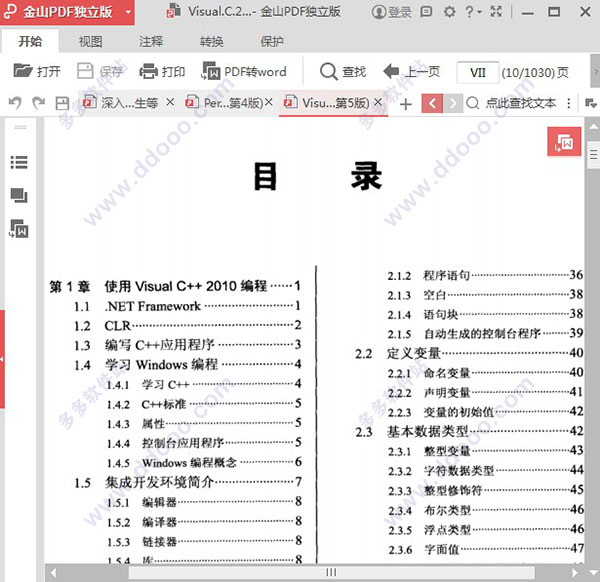Open the far-right tab bar dropdown icon
This screenshot has height=582, width=600.
pyautogui.click(x=591, y=103)
